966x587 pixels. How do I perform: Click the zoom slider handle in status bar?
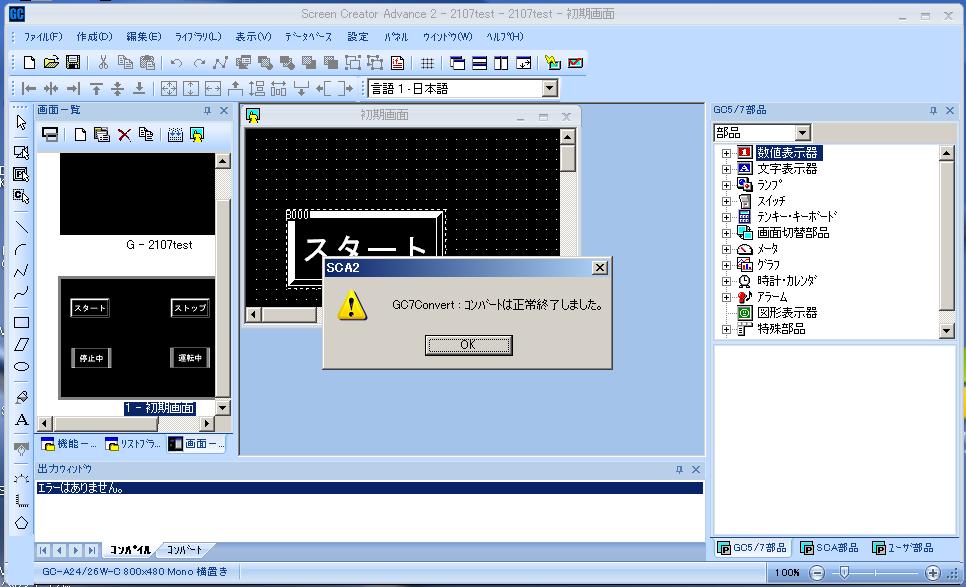(x=844, y=573)
